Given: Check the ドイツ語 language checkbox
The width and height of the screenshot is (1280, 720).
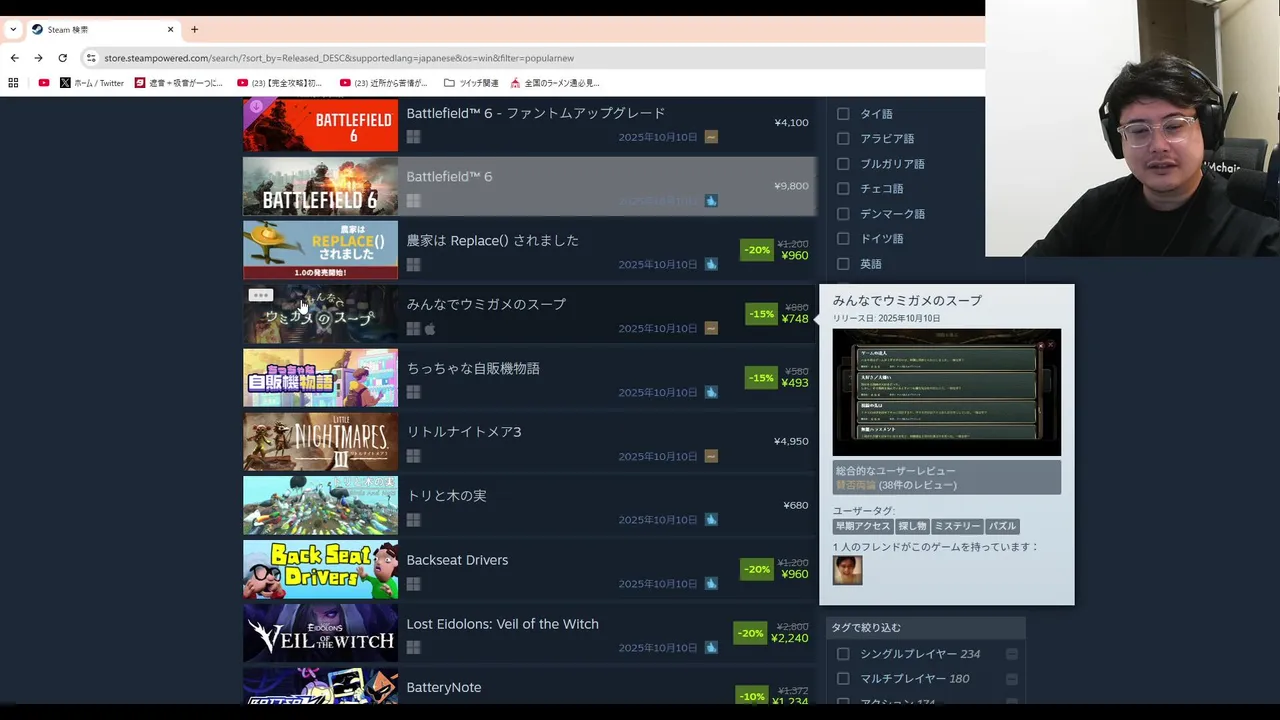Looking at the screenshot, I should point(843,239).
